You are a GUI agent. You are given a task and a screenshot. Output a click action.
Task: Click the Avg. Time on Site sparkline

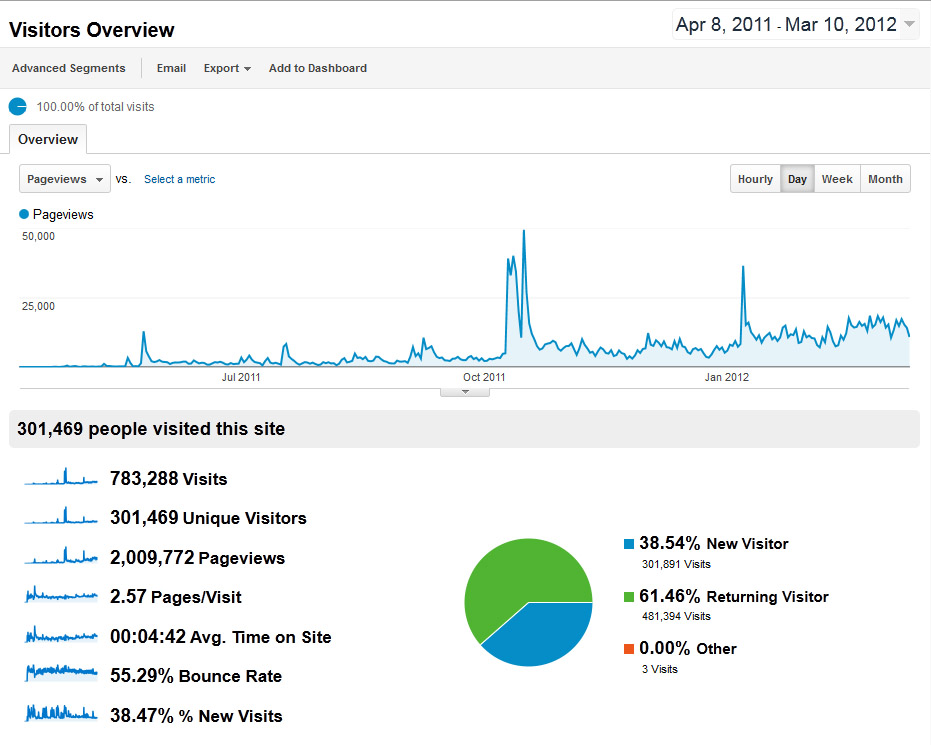click(x=61, y=635)
